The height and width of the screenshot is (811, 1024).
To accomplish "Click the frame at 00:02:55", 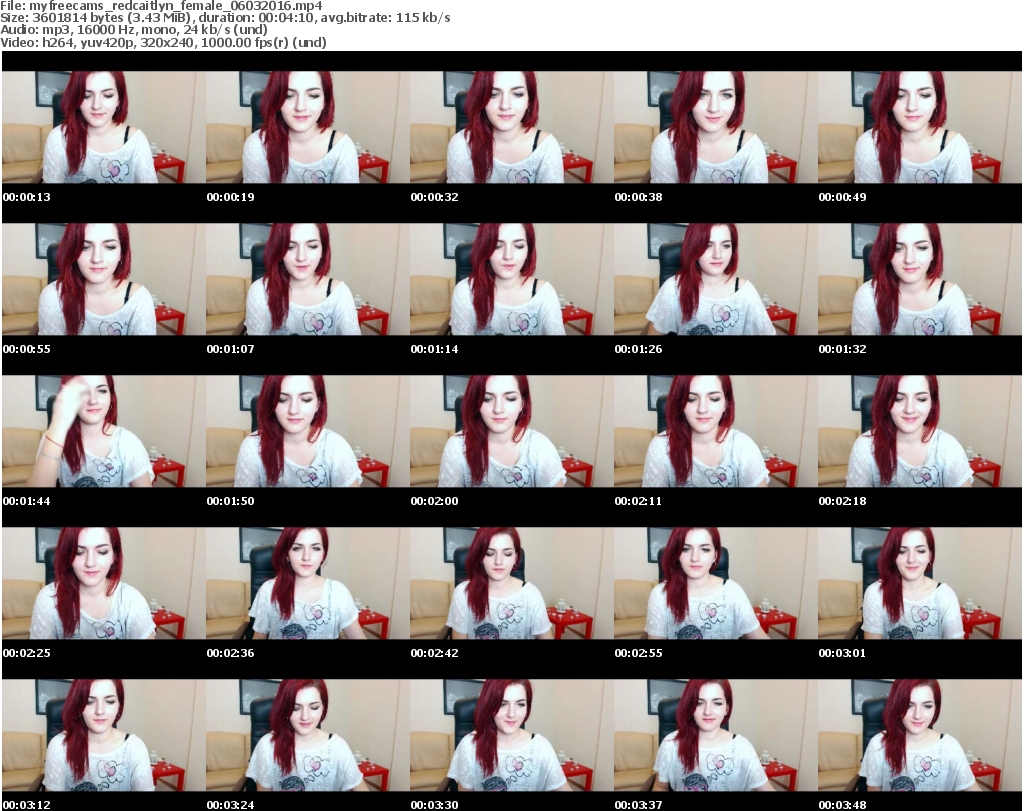I will click(715, 583).
